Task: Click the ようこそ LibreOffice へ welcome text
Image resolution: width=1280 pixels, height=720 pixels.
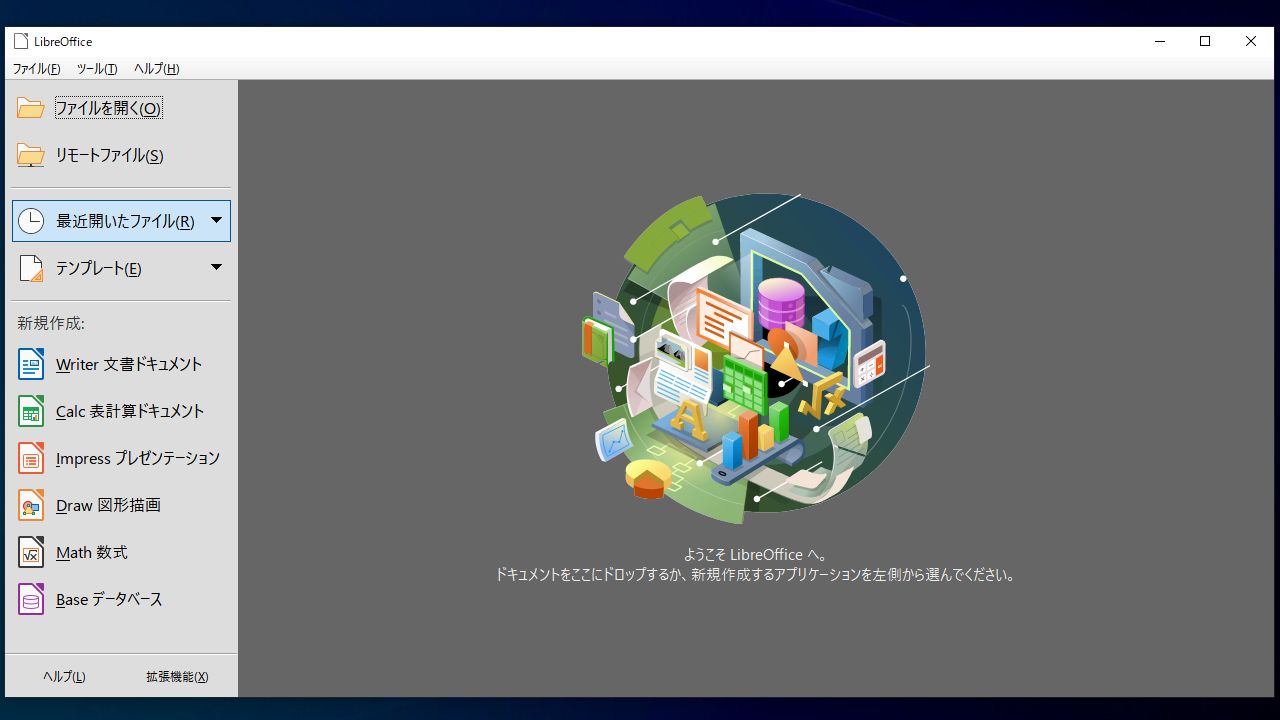Action: (x=756, y=554)
